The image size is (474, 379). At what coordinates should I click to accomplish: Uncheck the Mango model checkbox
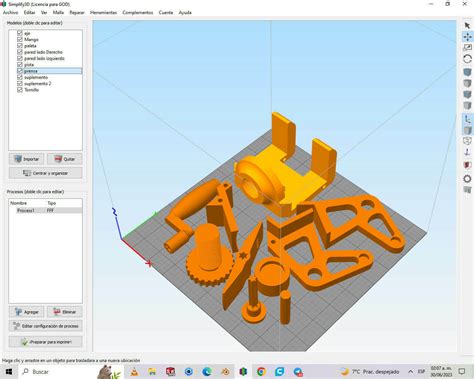20,39
